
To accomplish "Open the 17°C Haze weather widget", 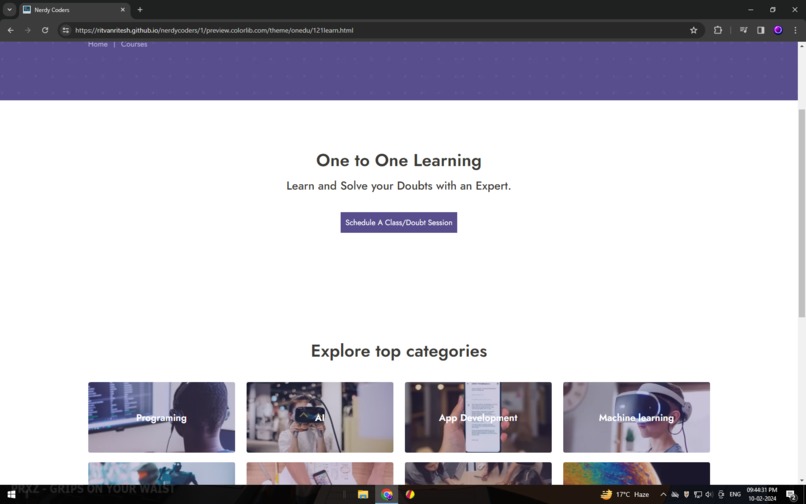I will (x=625, y=495).
